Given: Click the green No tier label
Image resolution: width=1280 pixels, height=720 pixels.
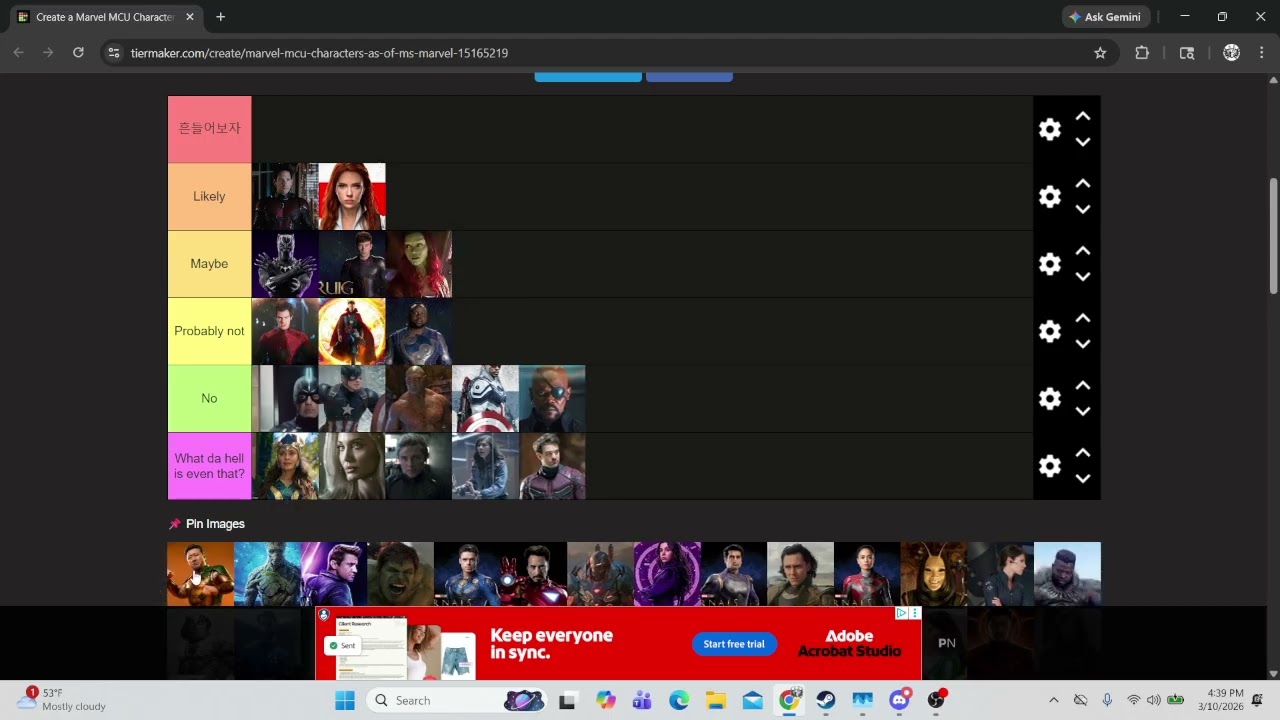Looking at the screenshot, I should pyautogui.click(x=209, y=398).
